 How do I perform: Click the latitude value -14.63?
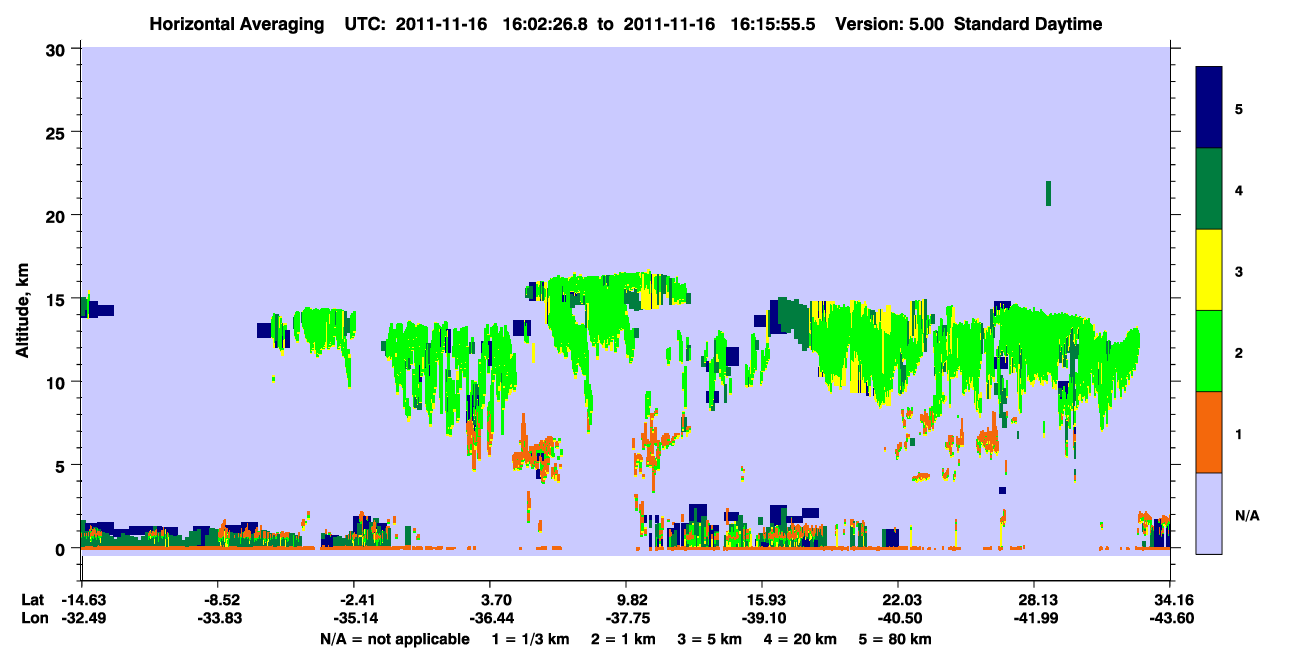pos(82,601)
